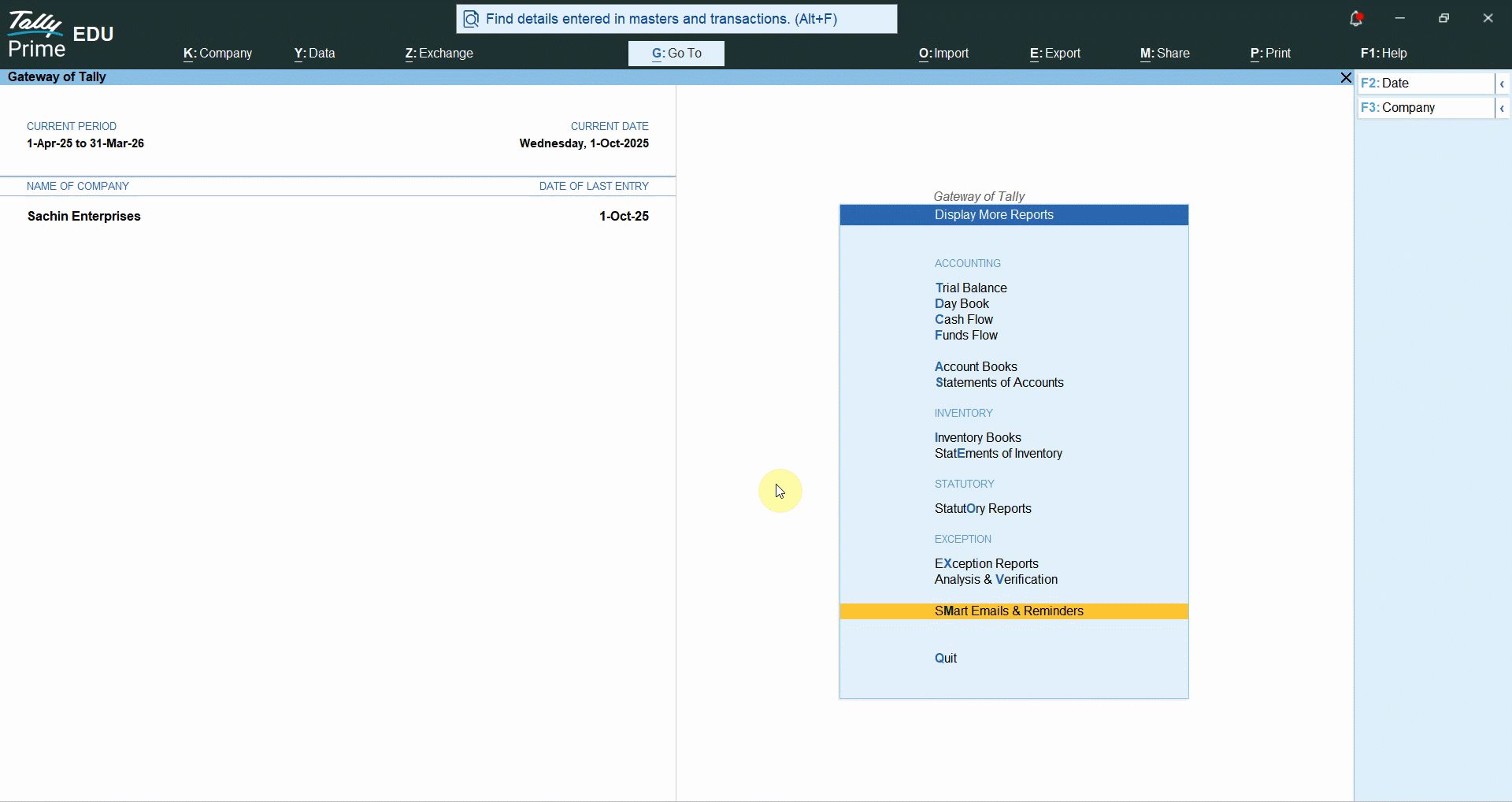Viewport: 1512px width, 802px height.
Task: Open the Export menu
Action: 1054,54
